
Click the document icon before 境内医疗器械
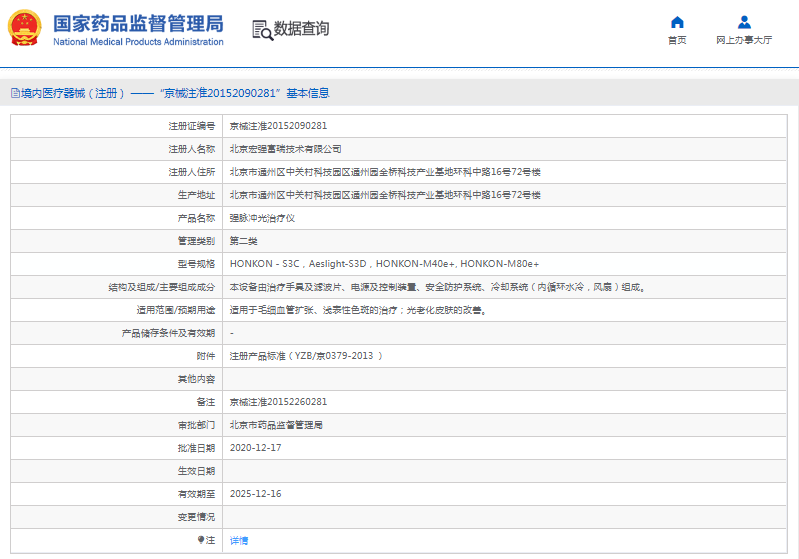pos(14,93)
